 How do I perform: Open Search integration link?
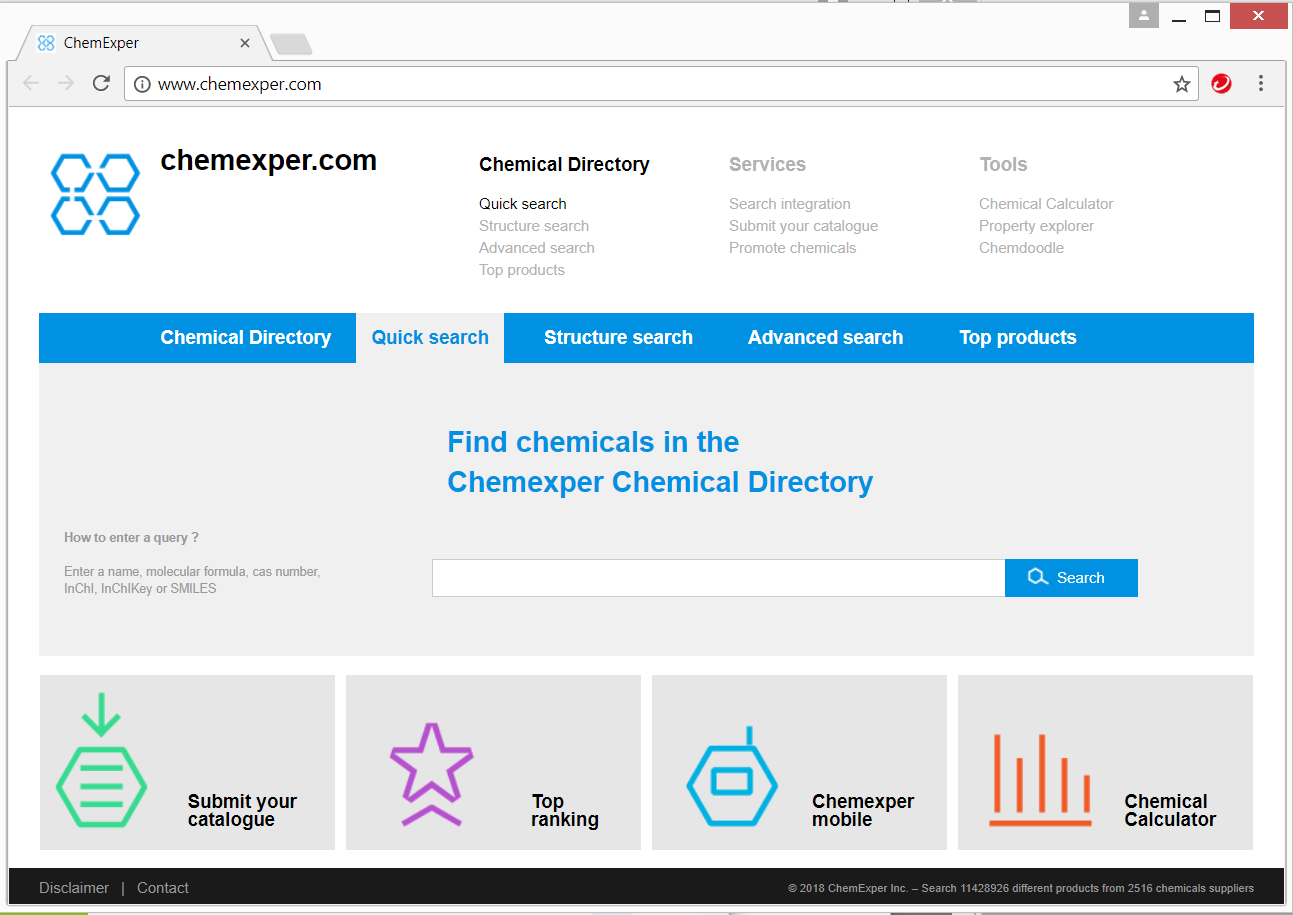point(790,204)
